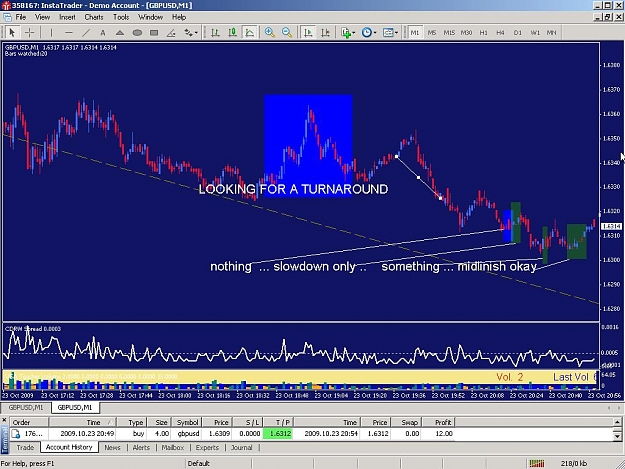
Task: Switch chart to Candlesticks mode
Action: pyautogui.click(x=232, y=32)
